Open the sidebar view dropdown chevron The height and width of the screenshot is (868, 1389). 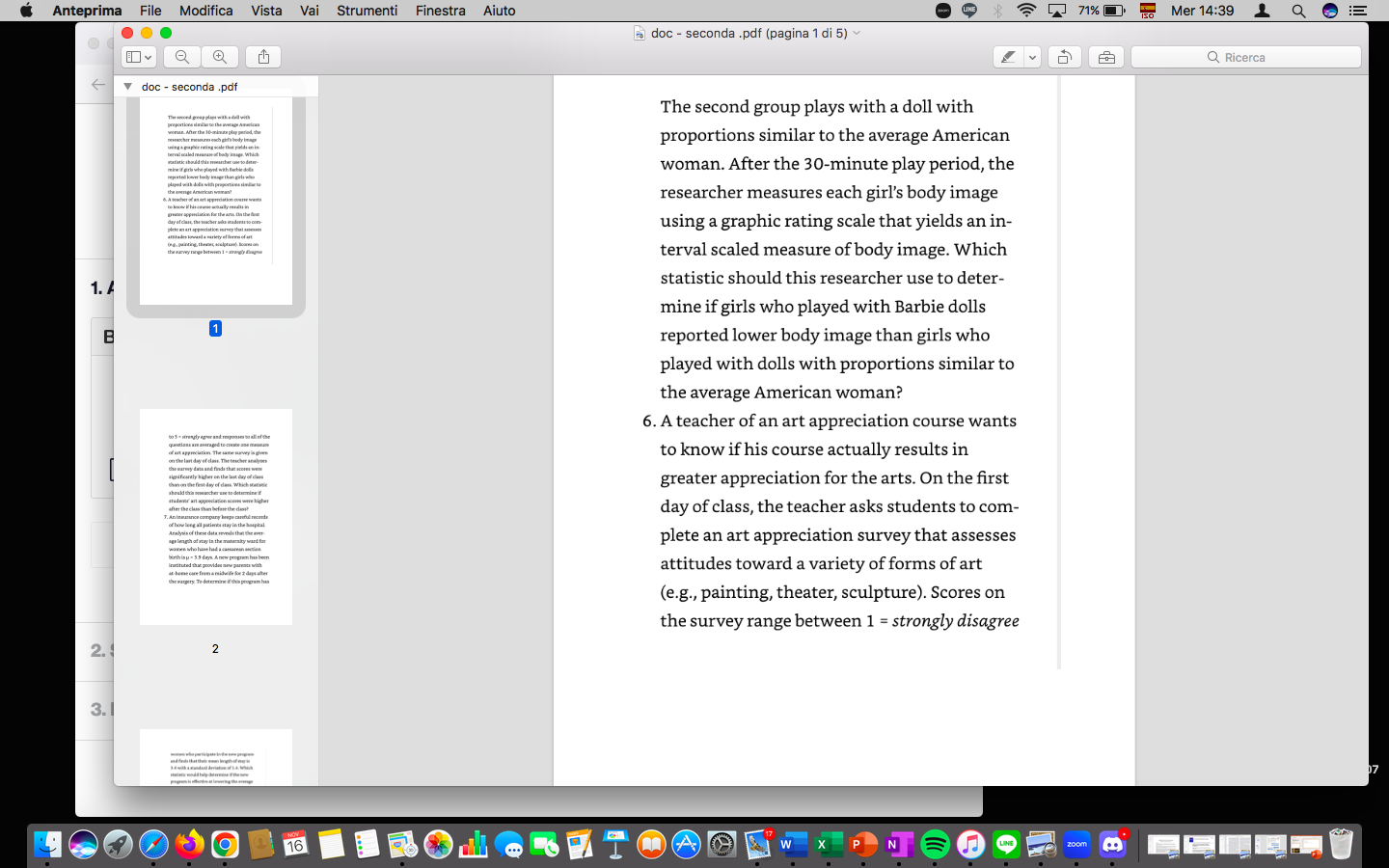(150, 56)
